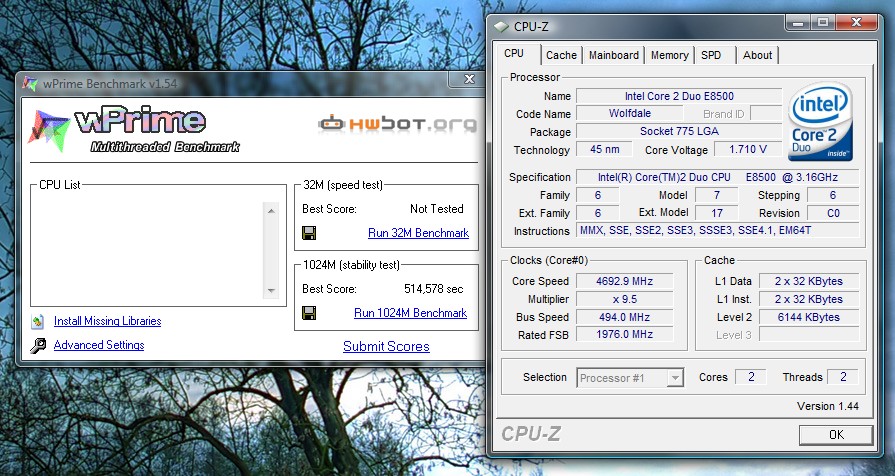This screenshot has width=895, height=476.
Task: Click Bus Speed value 494.0 MHz
Action: pyautogui.click(x=624, y=317)
